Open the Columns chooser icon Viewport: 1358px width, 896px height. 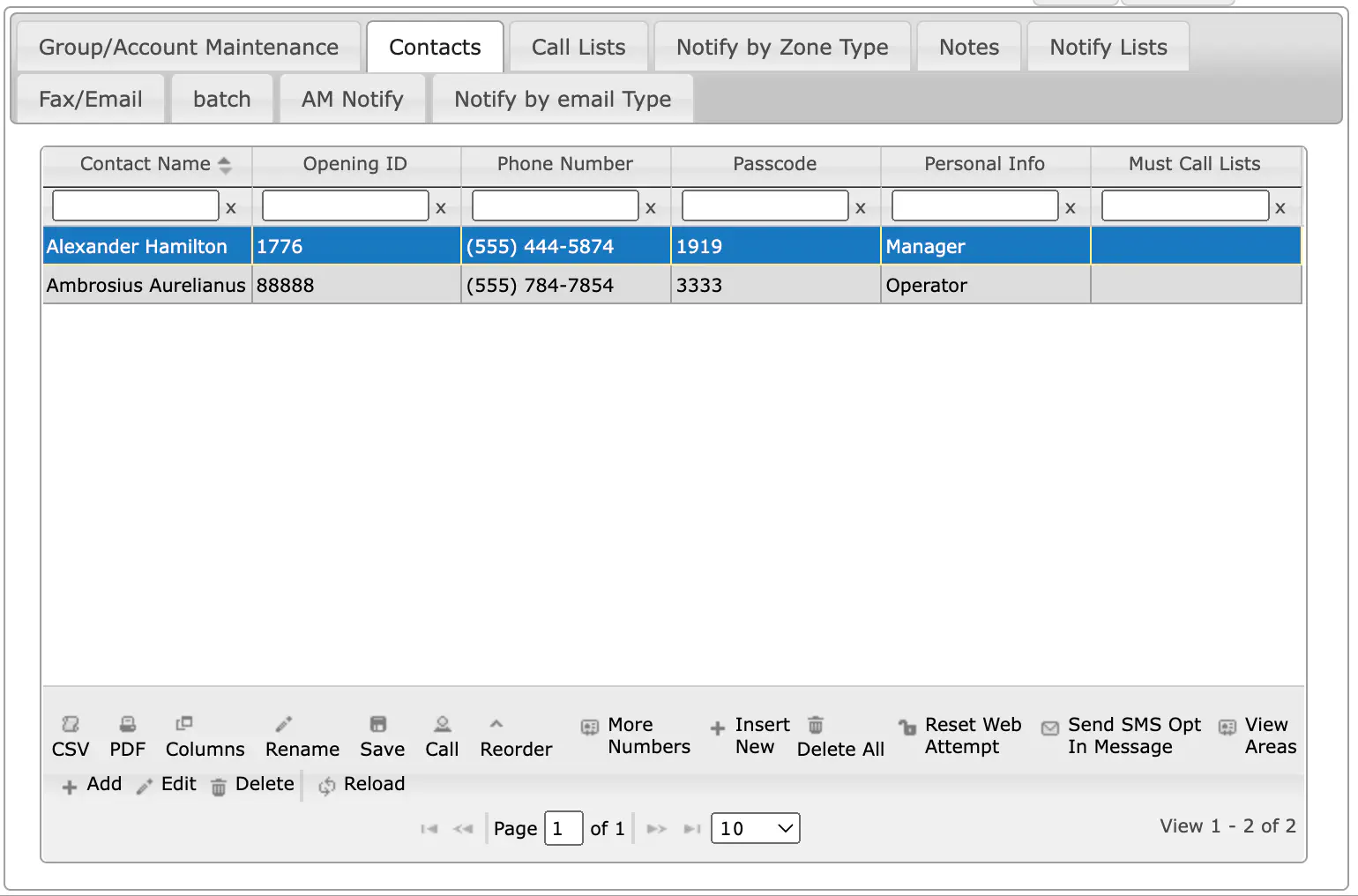[x=184, y=723]
